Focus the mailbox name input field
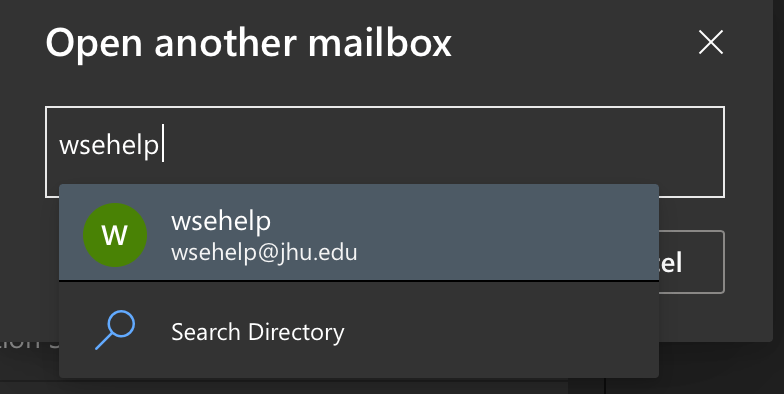The height and width of the screenshot is (394, 784). coord(384,146)
